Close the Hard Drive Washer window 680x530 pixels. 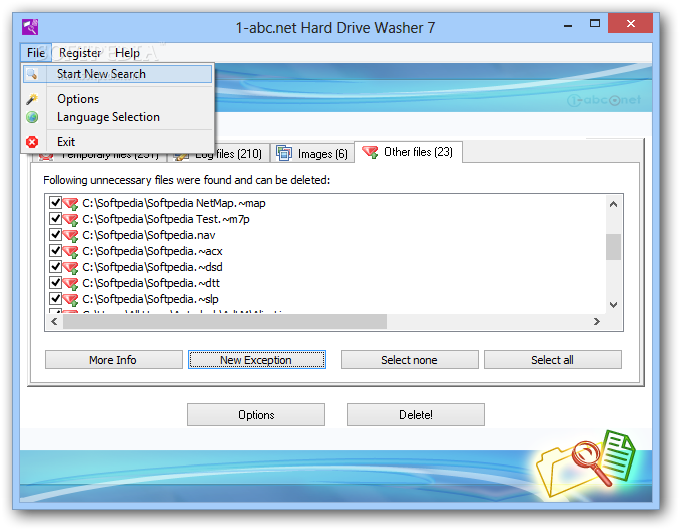(630, 23)
